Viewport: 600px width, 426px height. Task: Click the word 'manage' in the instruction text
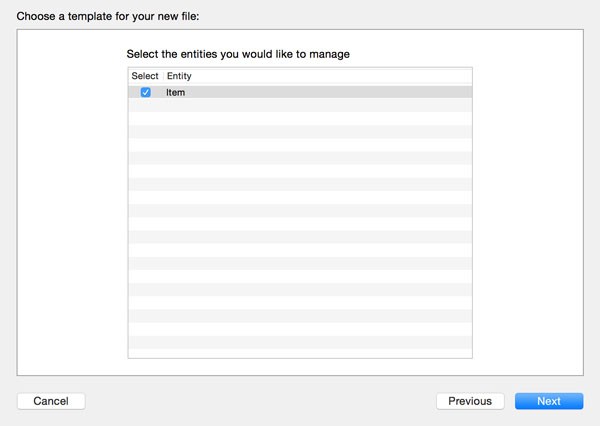coord(329,55)
